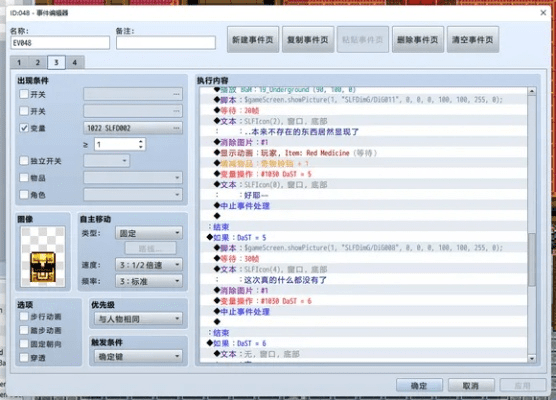Select command 变量操作 DaST = 5
556x400 pixels.
[x=363, y=174]
